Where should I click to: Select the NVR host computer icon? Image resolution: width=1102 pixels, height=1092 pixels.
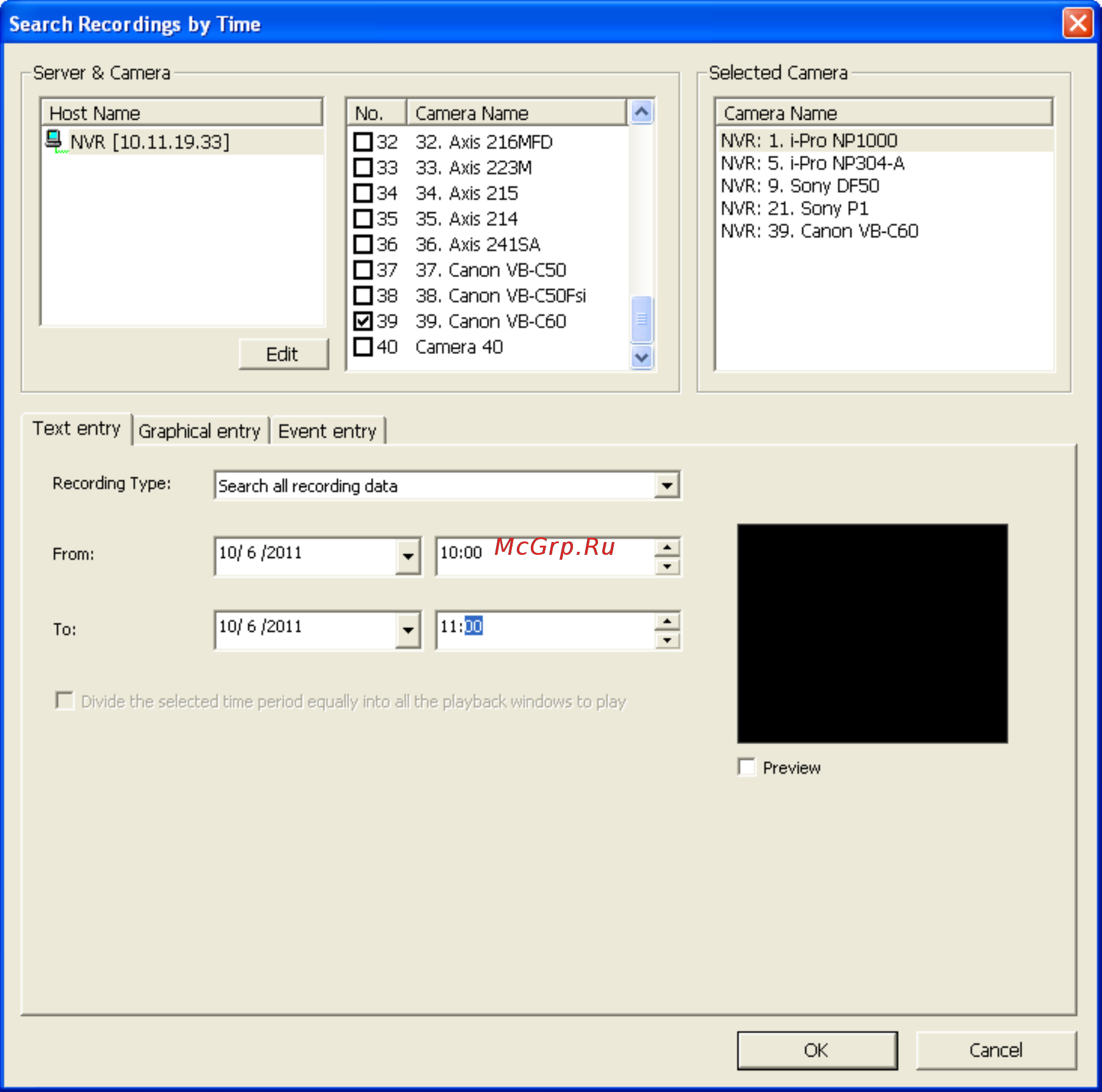pyautogui.click(x=54, y=141)
